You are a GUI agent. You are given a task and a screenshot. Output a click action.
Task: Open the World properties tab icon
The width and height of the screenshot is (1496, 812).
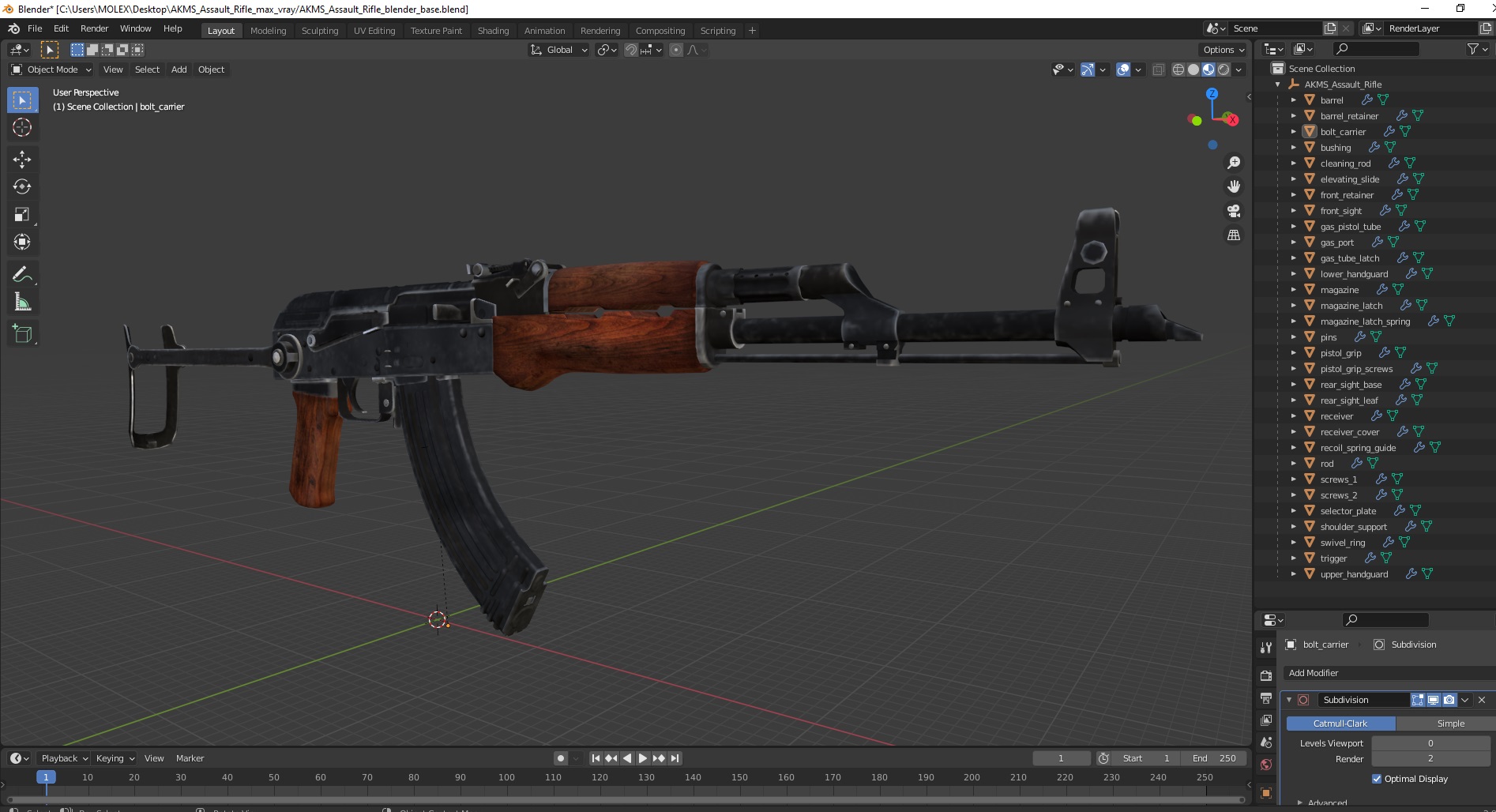point(1266,765)
